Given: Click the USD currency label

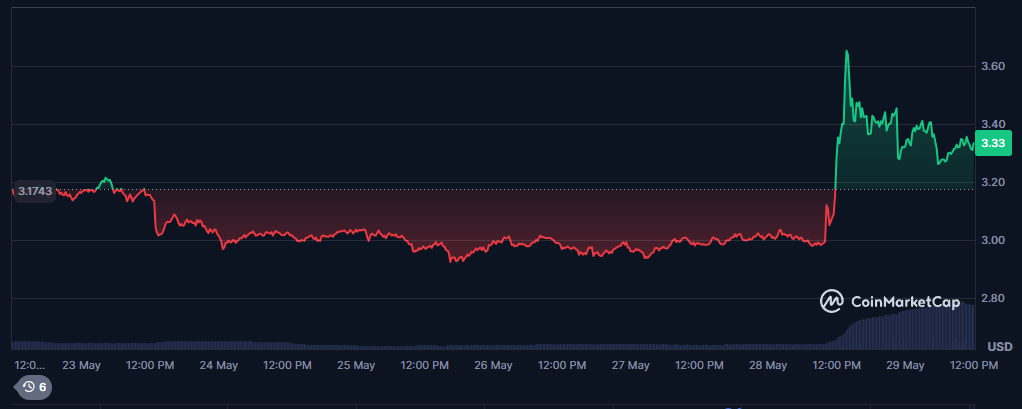Looking at the screenshot, I should pyautogui.click(x=1000, y=346).
